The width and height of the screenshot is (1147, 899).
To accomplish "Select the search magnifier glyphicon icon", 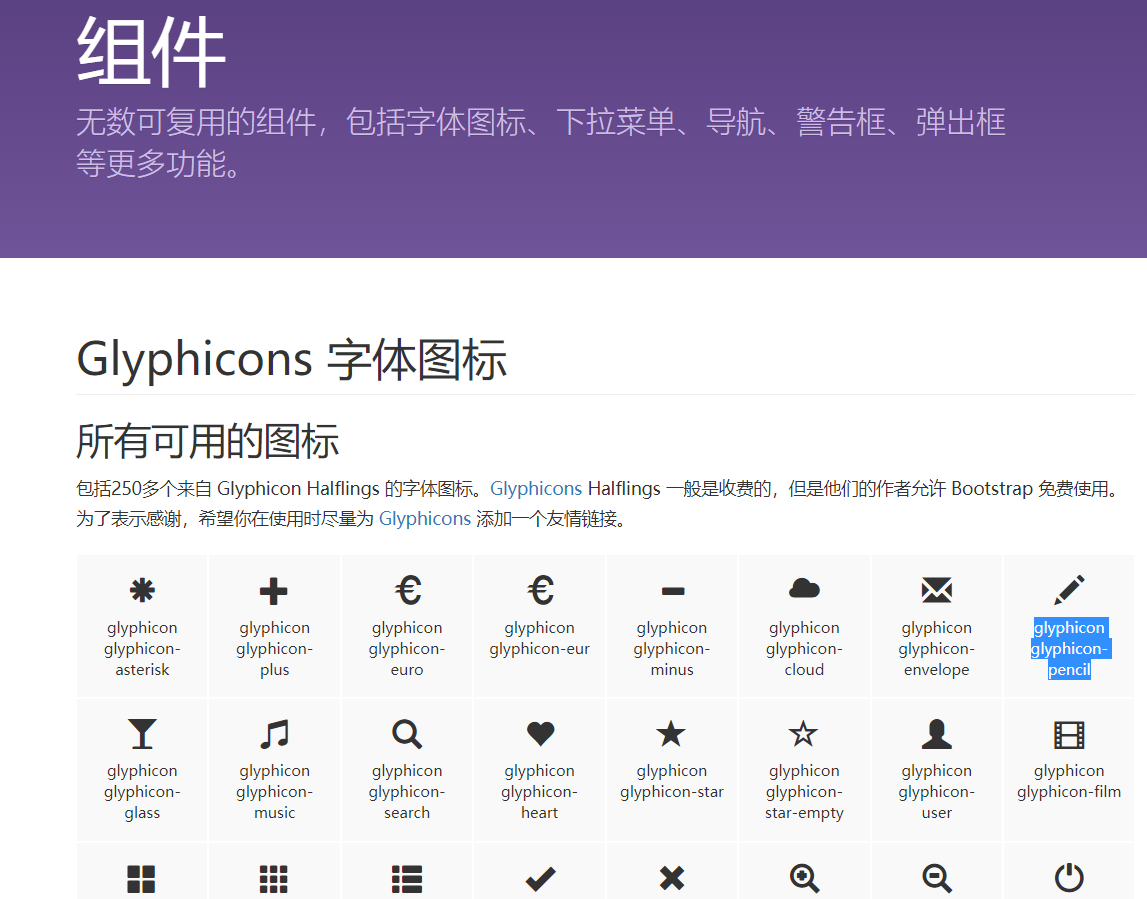I will point(407,734).
